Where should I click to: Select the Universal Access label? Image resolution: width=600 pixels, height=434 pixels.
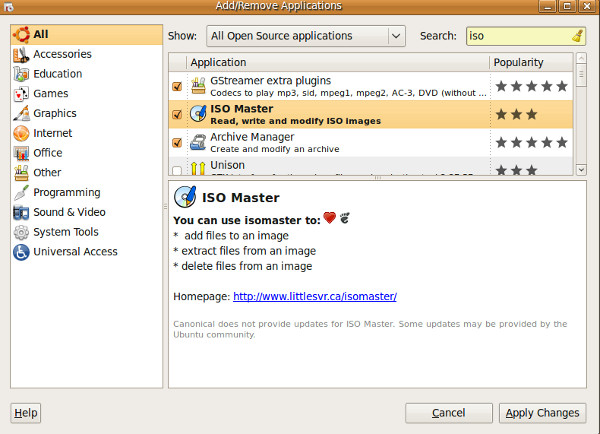pyautogui.click(x=75, y=252)
